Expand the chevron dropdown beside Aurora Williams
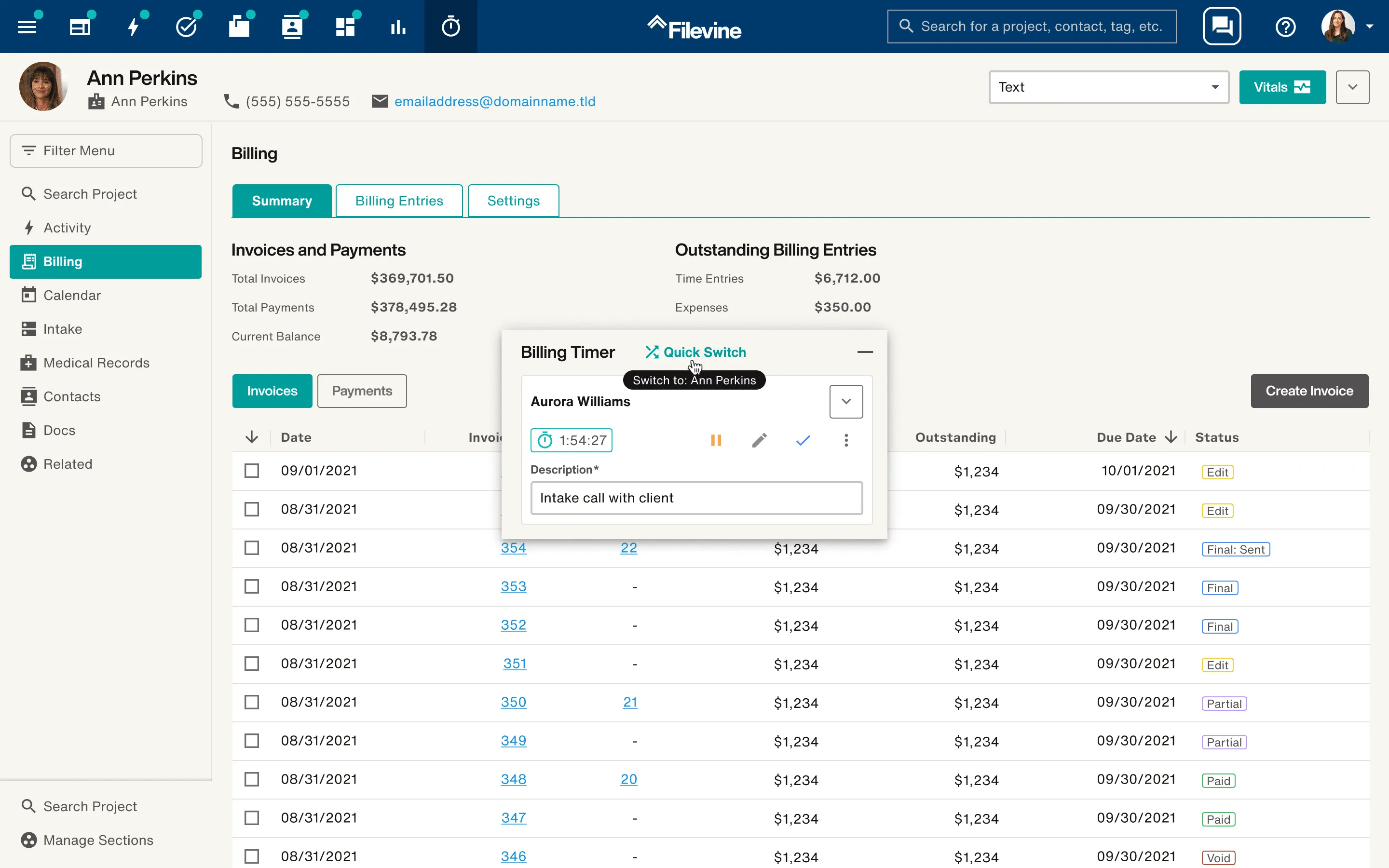 [x=845, y=401]
